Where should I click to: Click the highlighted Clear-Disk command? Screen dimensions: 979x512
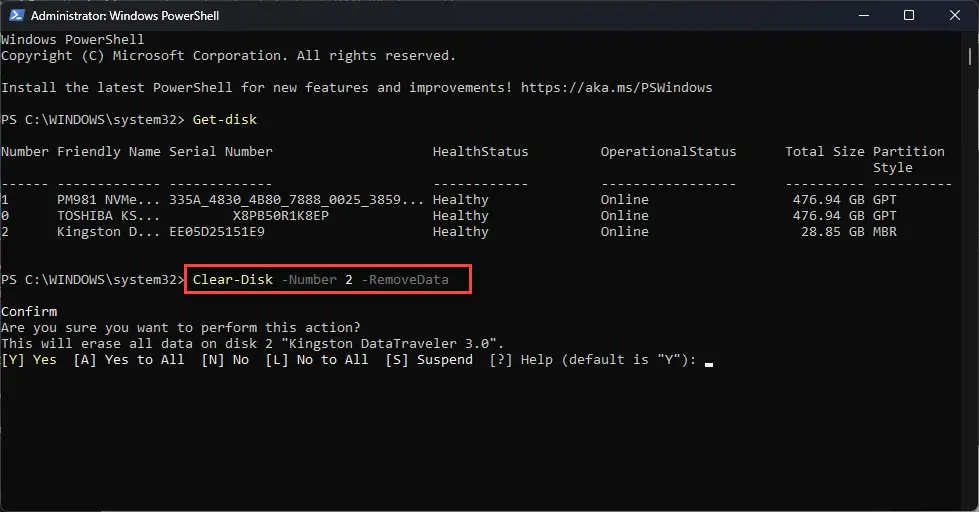point(328,279)
